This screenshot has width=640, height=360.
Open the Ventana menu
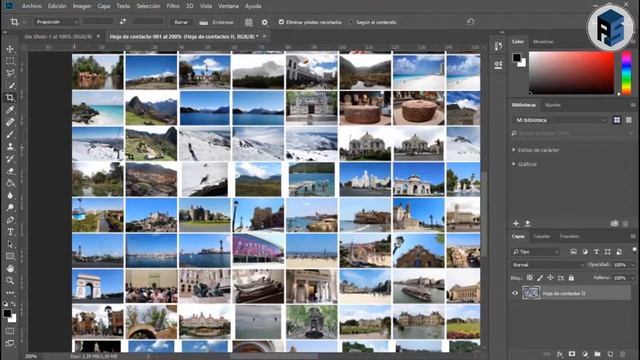click(228, 6)
